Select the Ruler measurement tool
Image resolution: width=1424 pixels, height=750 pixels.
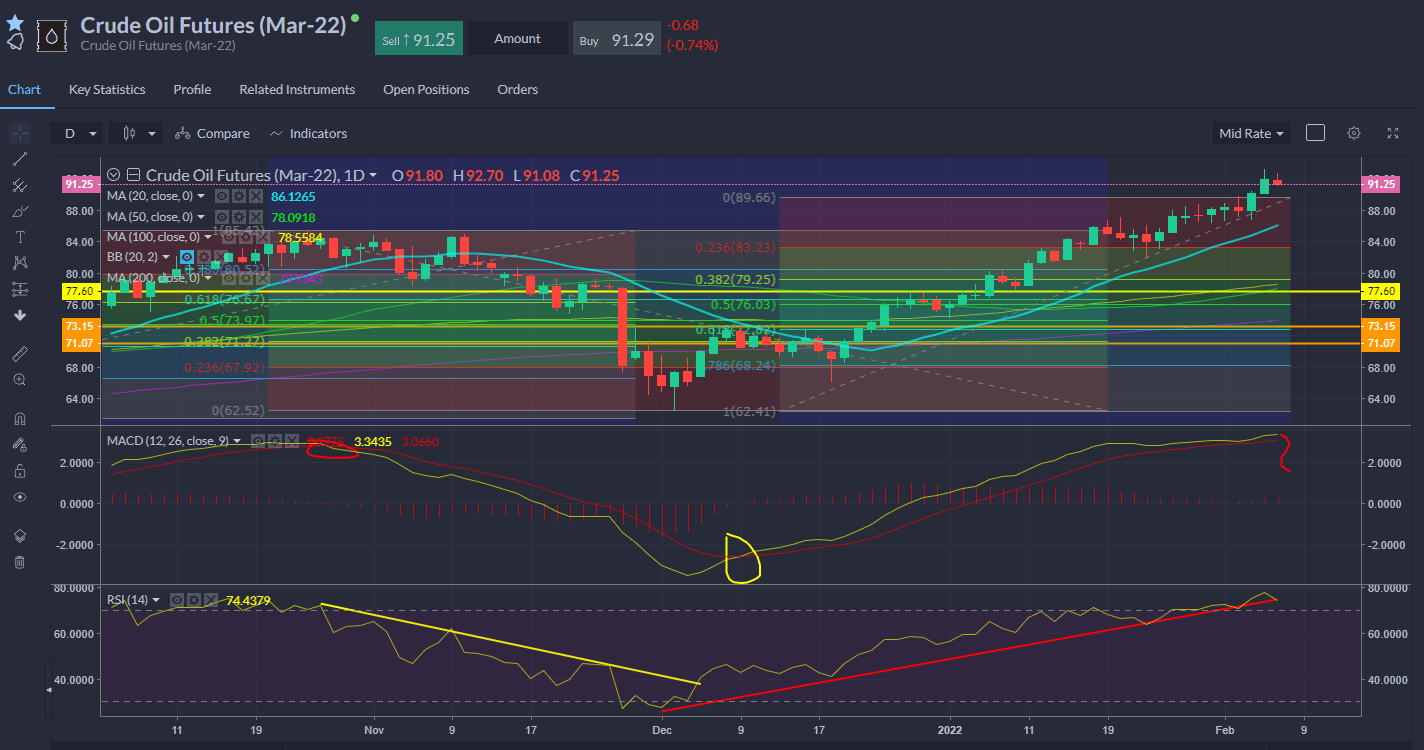point(20,353)
